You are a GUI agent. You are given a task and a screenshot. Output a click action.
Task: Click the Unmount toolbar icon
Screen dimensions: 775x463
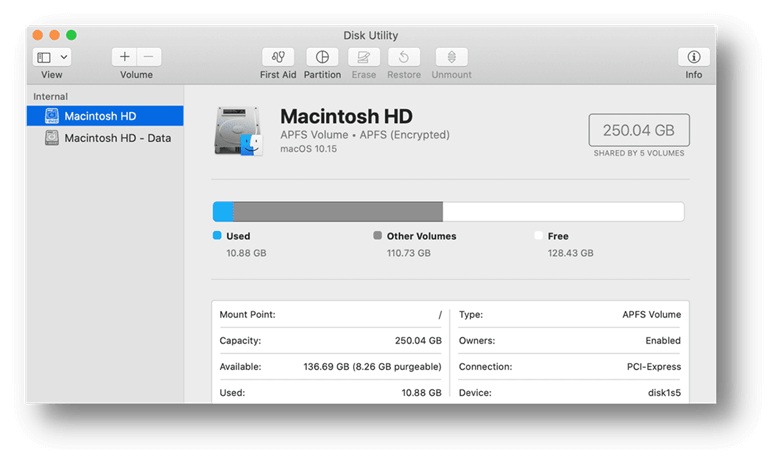pyautogui.click(x=451, y=57)
